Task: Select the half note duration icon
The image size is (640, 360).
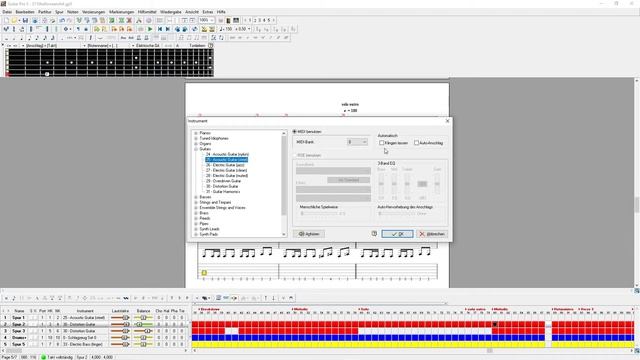Action: 14,38
